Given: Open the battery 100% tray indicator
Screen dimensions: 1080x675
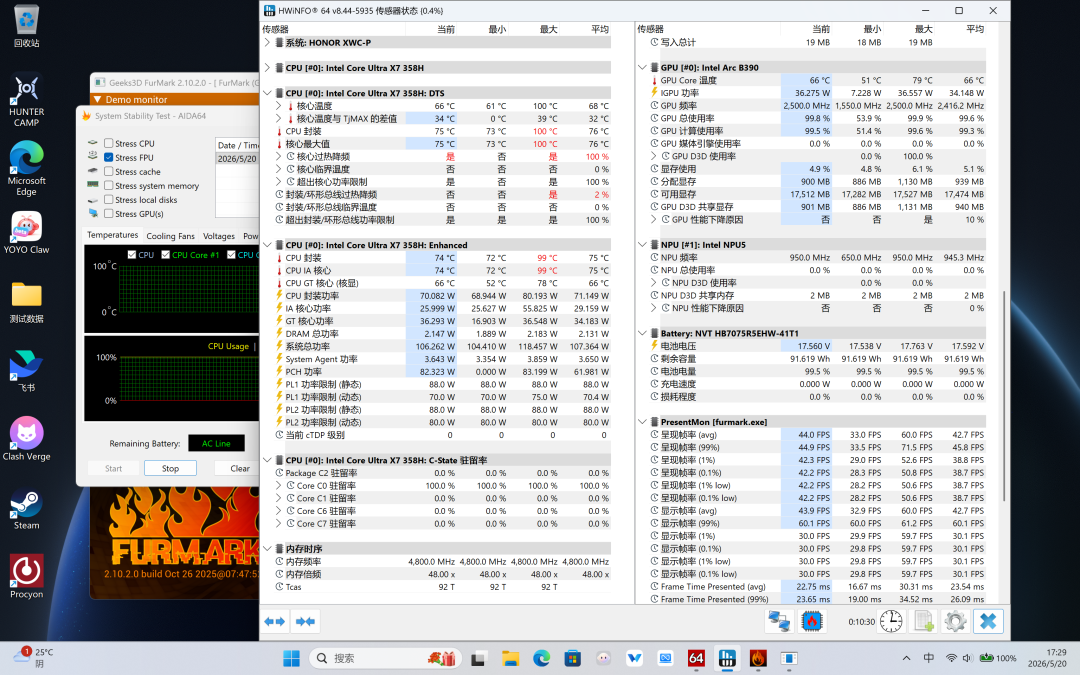Looking at the screenshot, I should click(998, 658).
